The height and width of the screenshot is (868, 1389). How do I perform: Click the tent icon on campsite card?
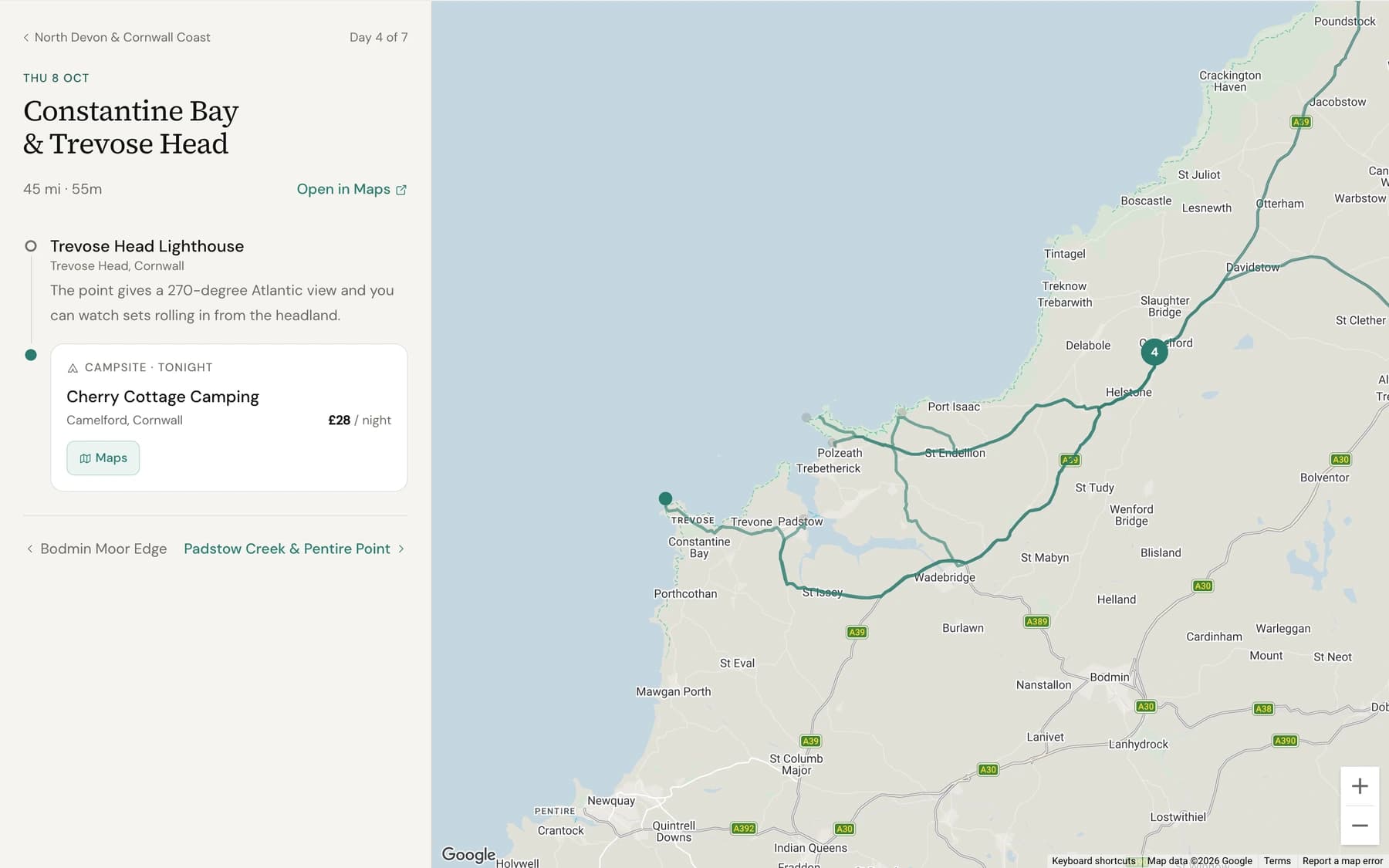click(73, 368)
